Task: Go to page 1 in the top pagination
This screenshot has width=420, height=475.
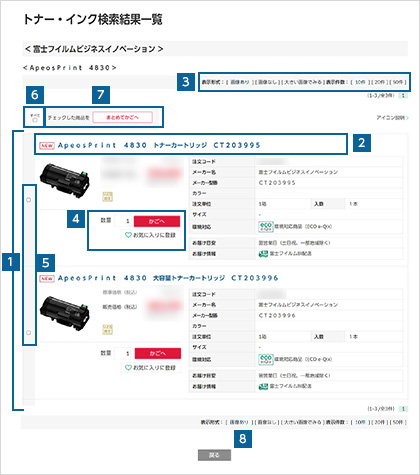Action: (x=403, y=96)
